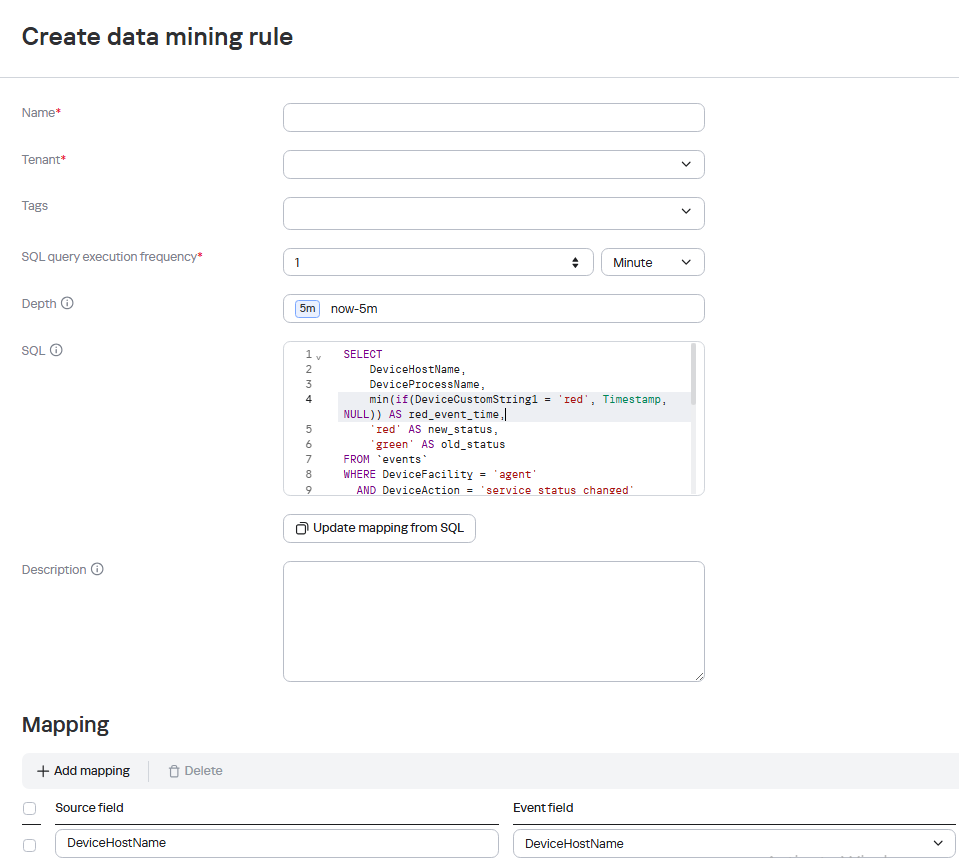This screenshot has width=959, height=858.
Task: Click the SQL editor vertical scrollbar
Action: [693, 374]
